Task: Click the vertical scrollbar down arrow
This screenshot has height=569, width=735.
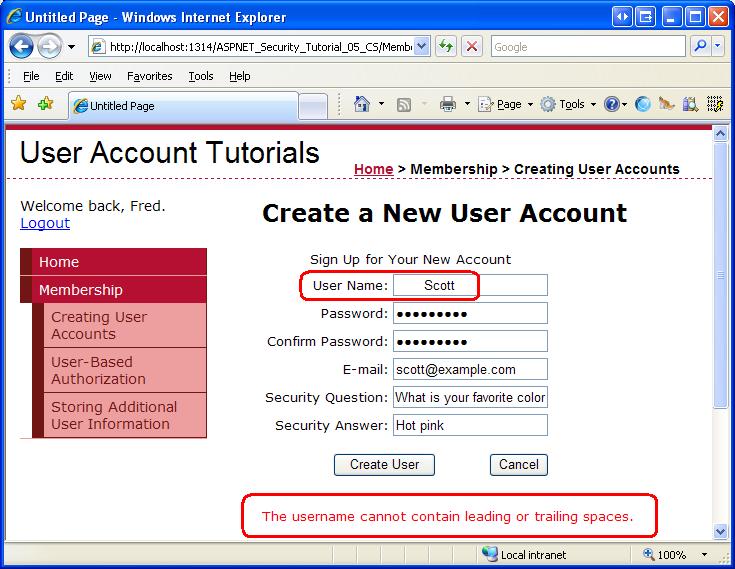Action: pyautogui.click(x=720, y=532)
